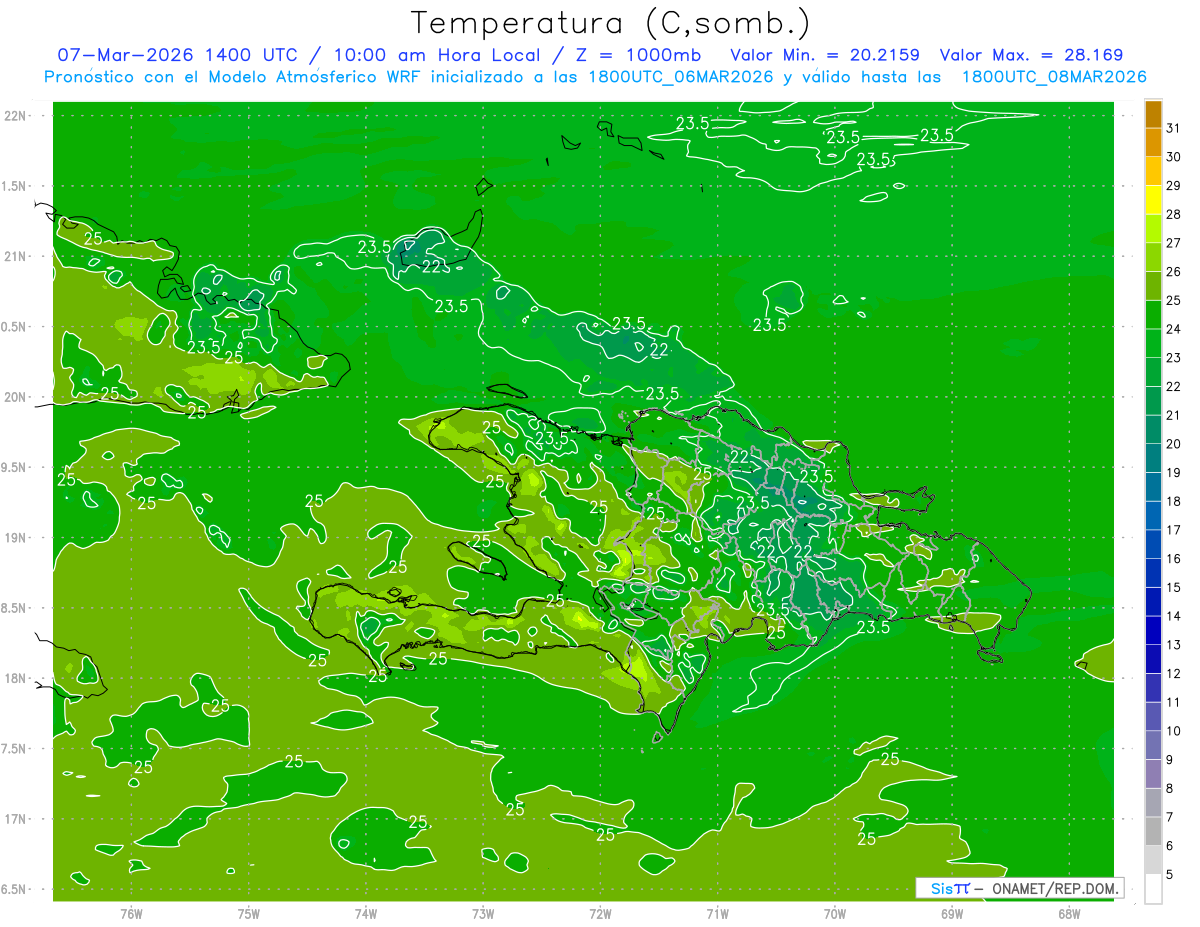Click the yellow swatch between 28 and 29
Viewport: 1200px width, 927px height.
click(1154, 200)
